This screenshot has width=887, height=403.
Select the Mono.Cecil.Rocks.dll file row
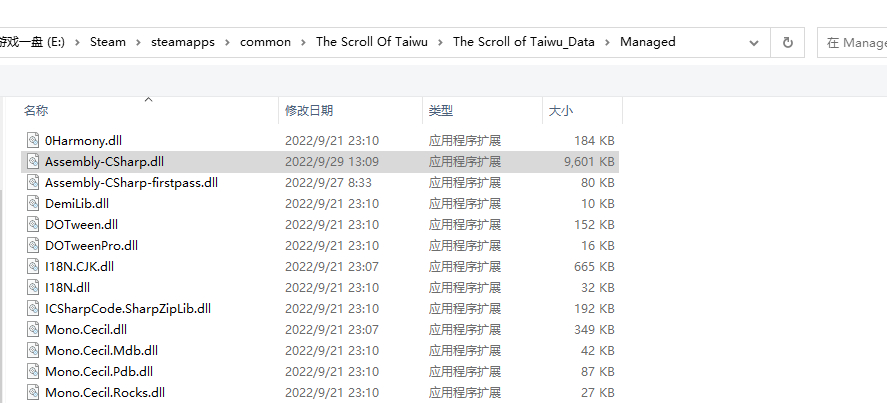click(320, 392)
